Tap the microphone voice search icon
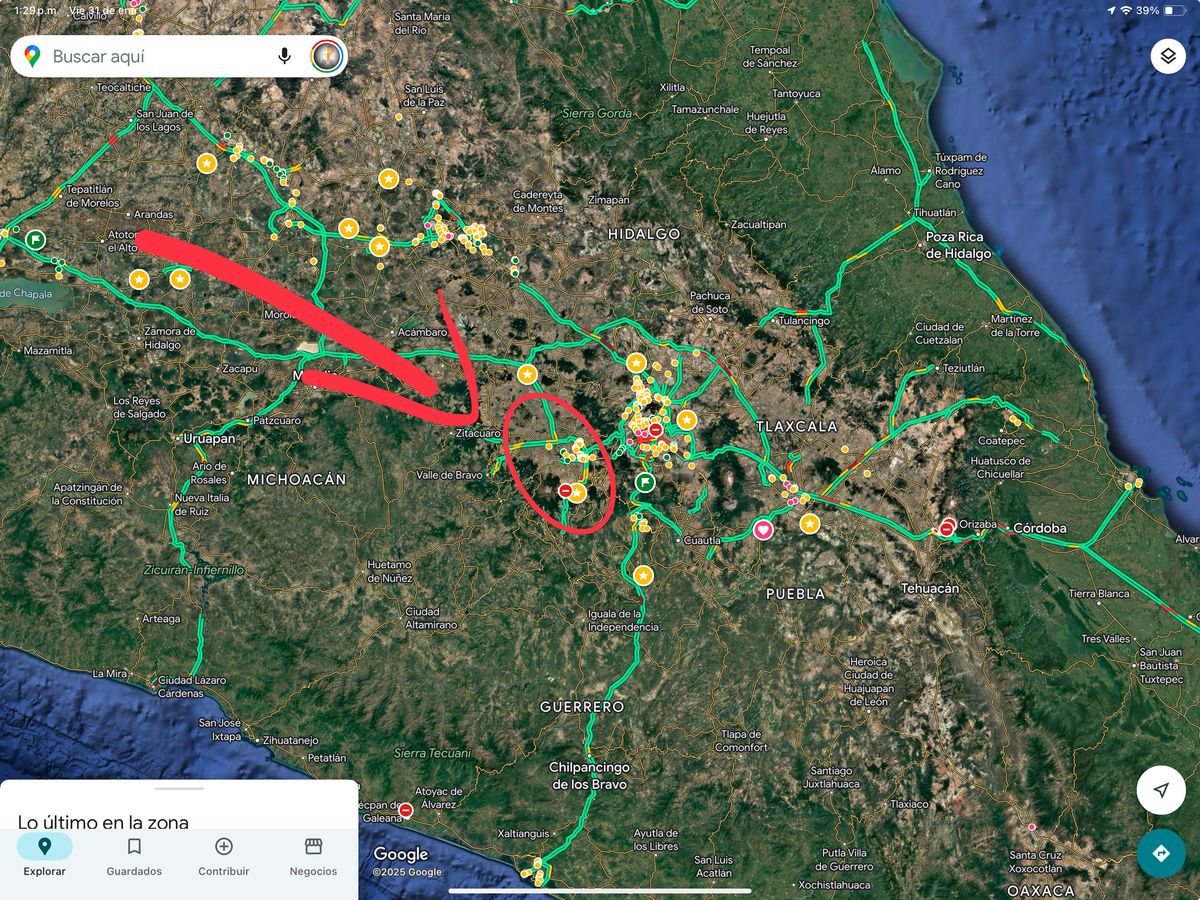Image resolution: width=1200 pixels, height=900 pixels. tap(285, 56)
